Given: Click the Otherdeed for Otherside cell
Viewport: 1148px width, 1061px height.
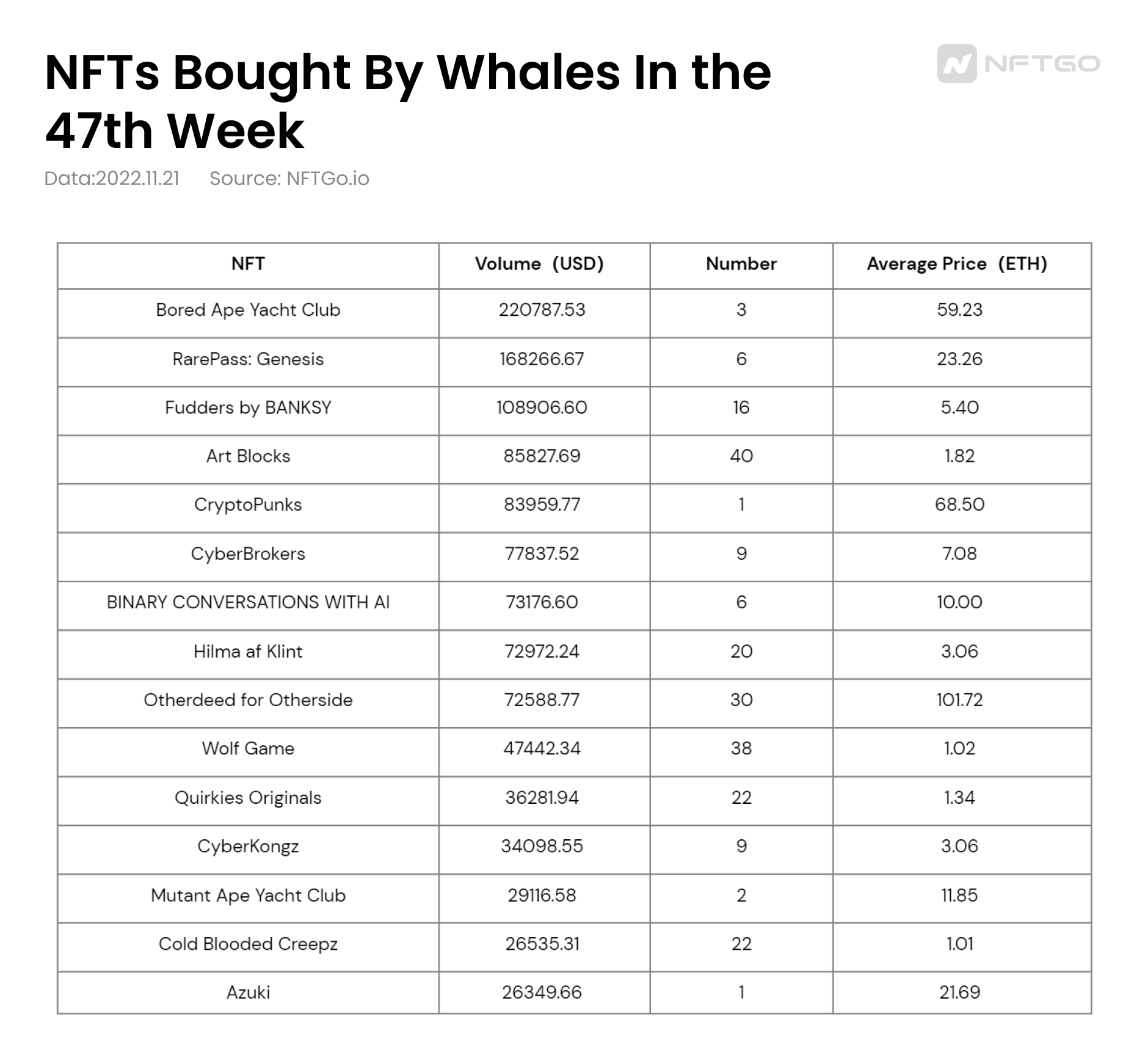Looking at the screenshot, I should click(x=248, y=700).
